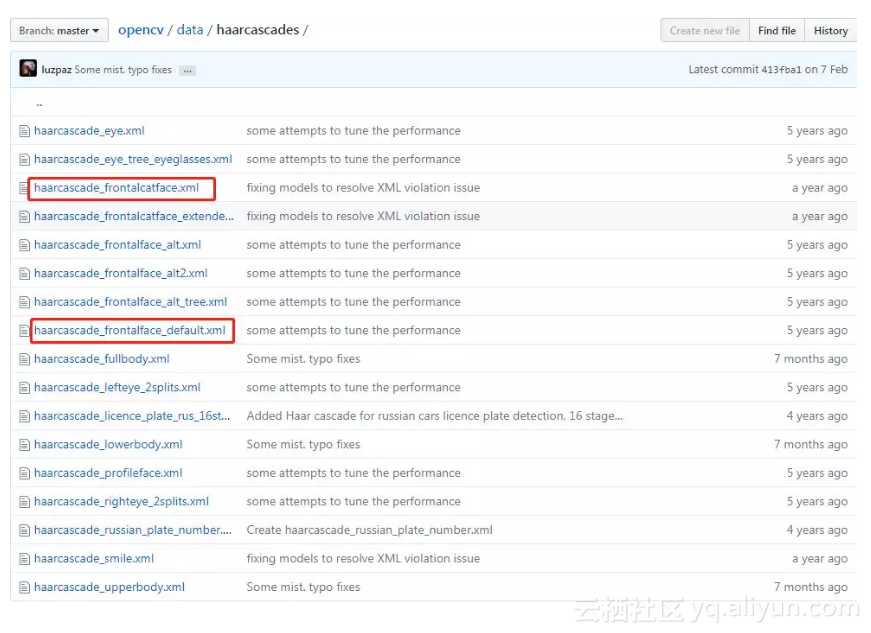
Task: Click the Create new file button
Action: tap(705, 31)
